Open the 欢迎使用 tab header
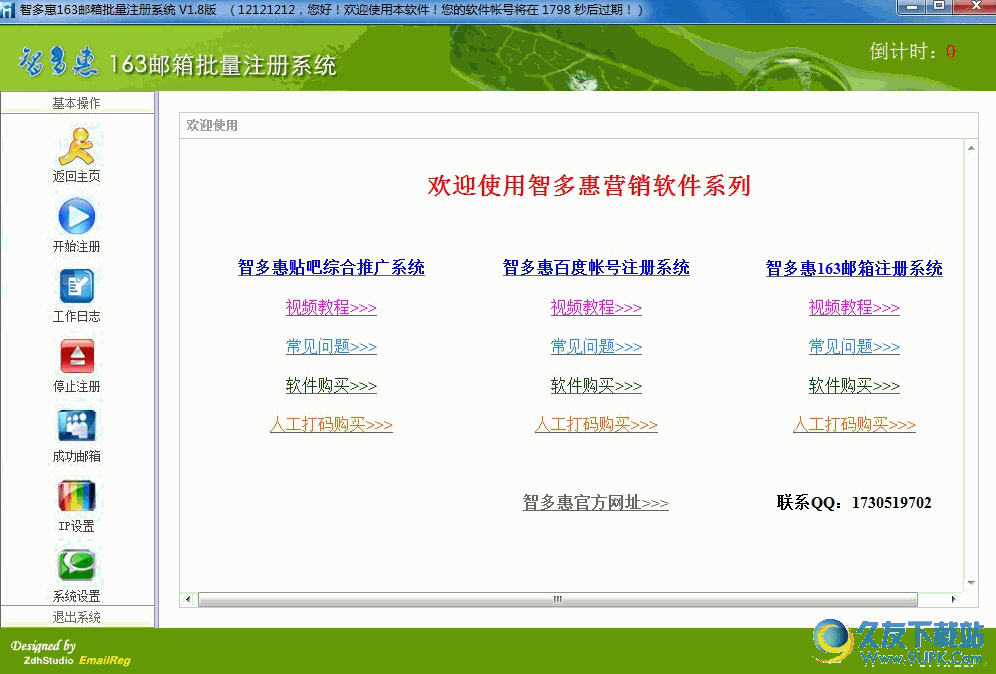This screenshot has width=996, height=674. (212, 126)
